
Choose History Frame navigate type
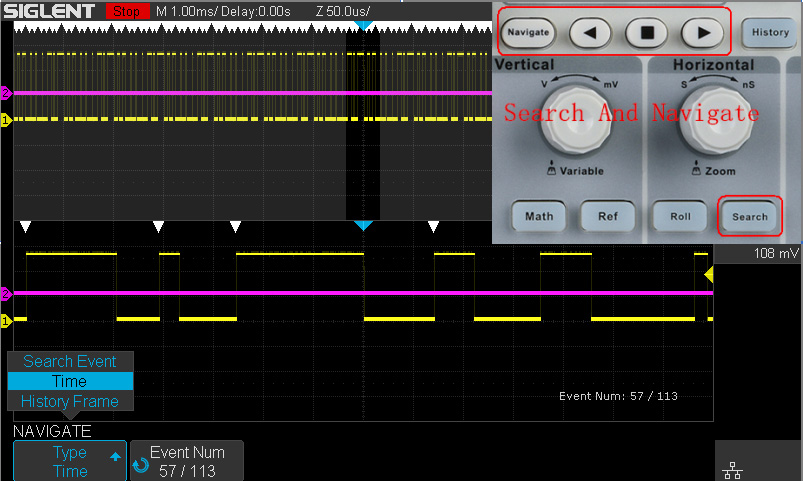(70, 402)
